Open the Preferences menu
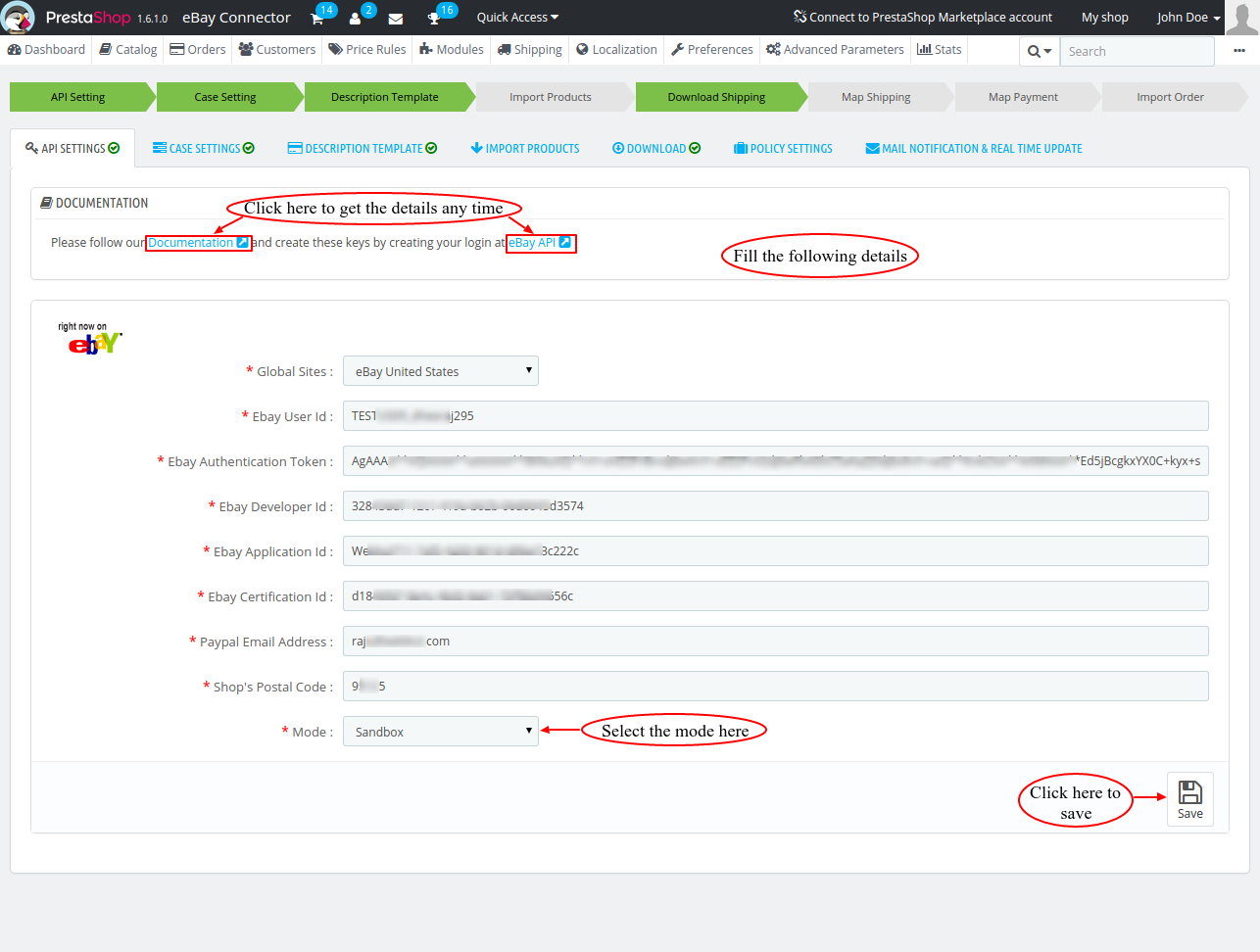This screenshot has height=952, width=1260. [x=712, y=49]
